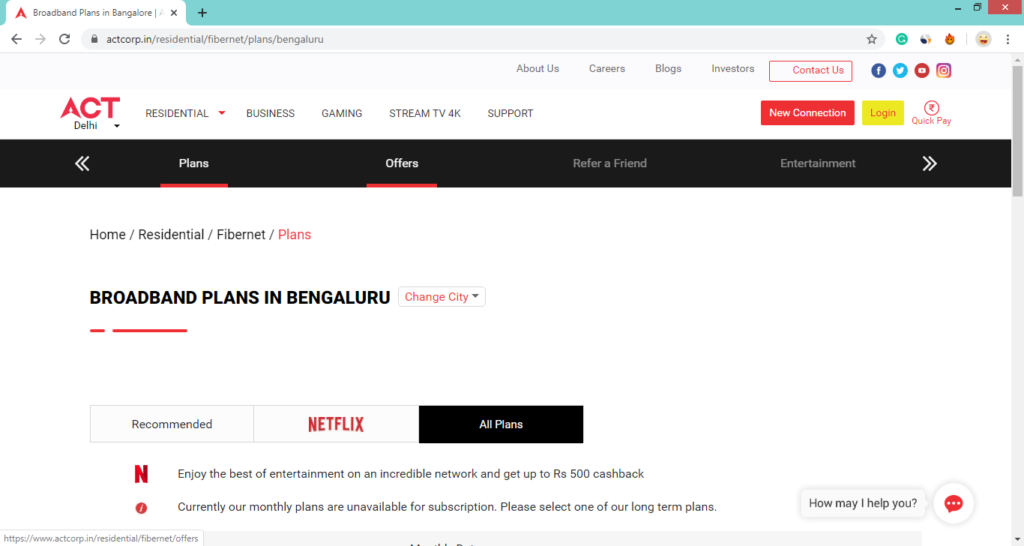Open ACT Facebook page icon
1024x546 pixels.
(878, 71)
